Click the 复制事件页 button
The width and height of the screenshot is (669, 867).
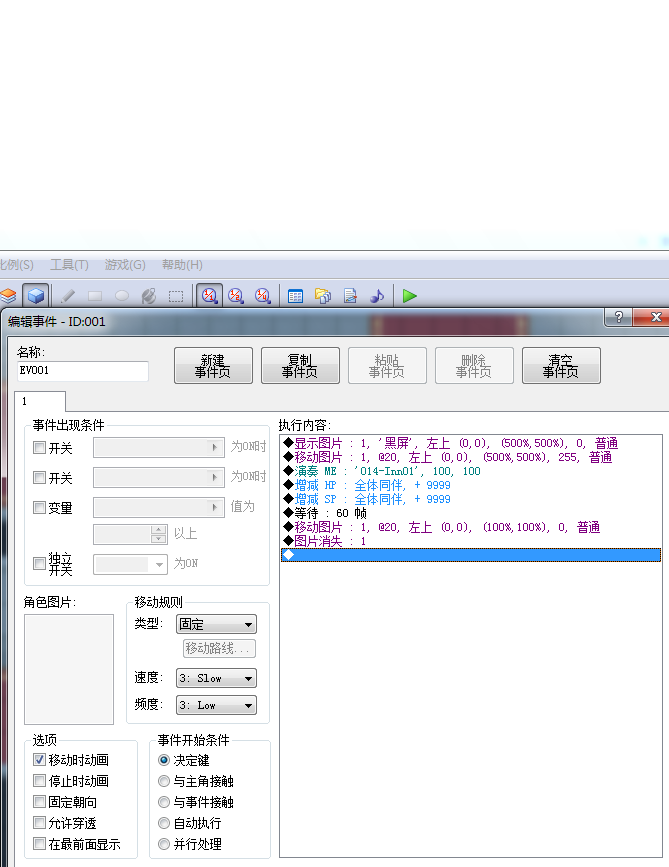click(300, 365)
